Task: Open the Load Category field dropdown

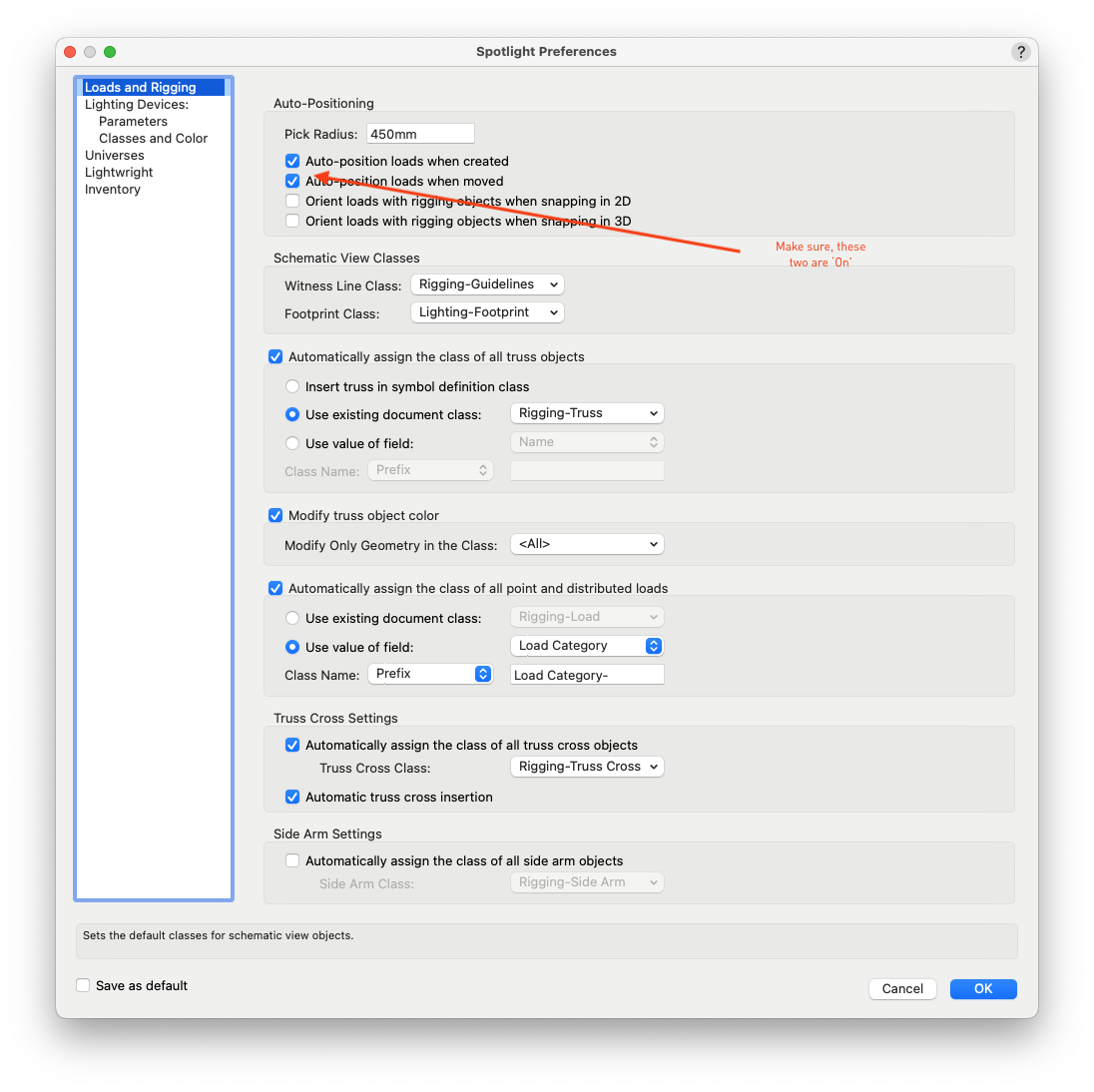Action: (x=586, y=646)
